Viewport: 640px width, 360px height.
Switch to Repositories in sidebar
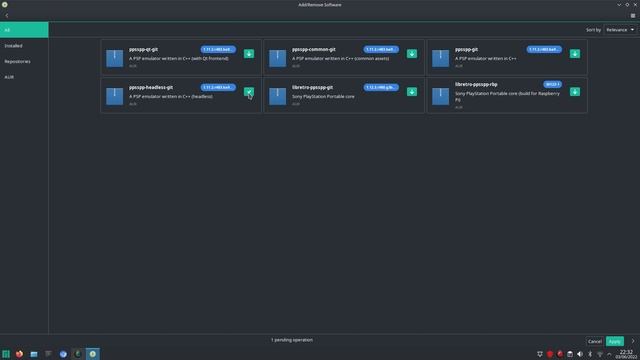pyautogui.click(x=24, y=61)
